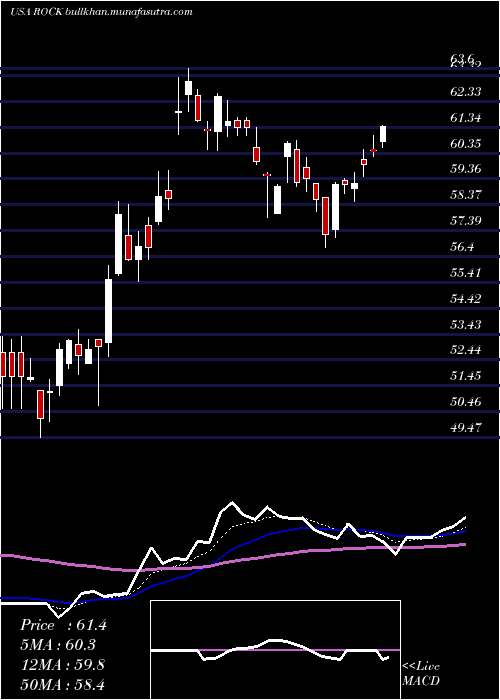Select the last white candlestick on the right

(x=383, y=135)
